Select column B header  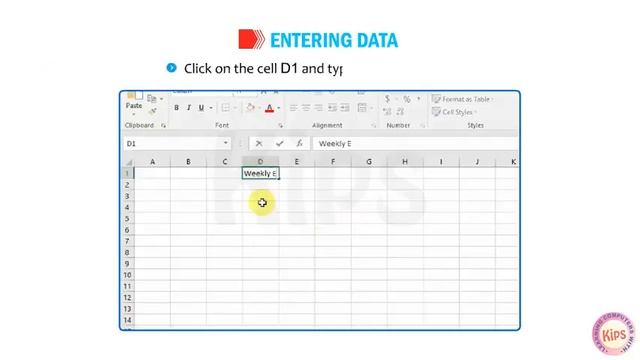click(x=188, y=162)
